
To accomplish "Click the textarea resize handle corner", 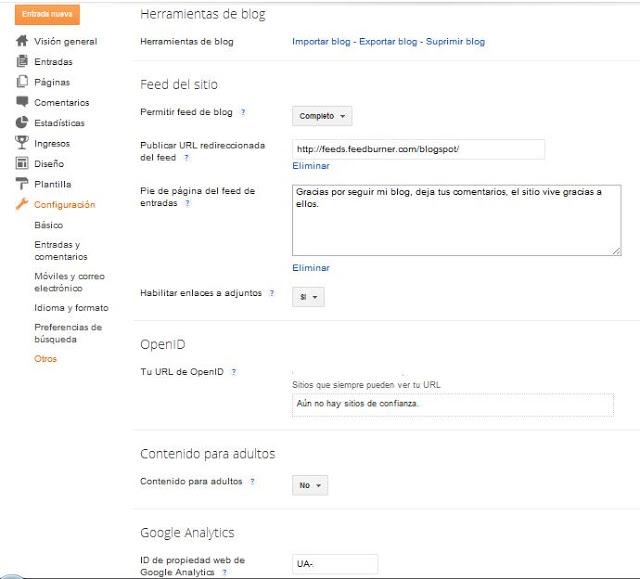I will (617, 251).
